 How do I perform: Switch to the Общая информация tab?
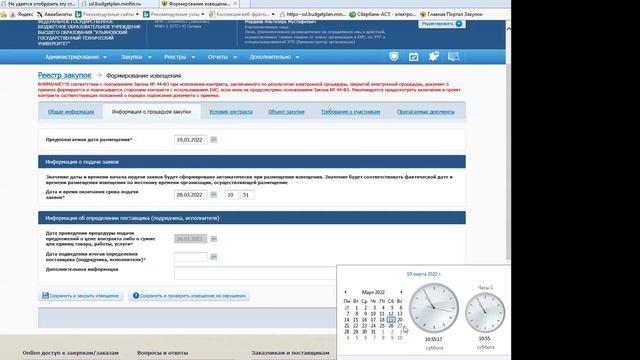tap(71, 111)
